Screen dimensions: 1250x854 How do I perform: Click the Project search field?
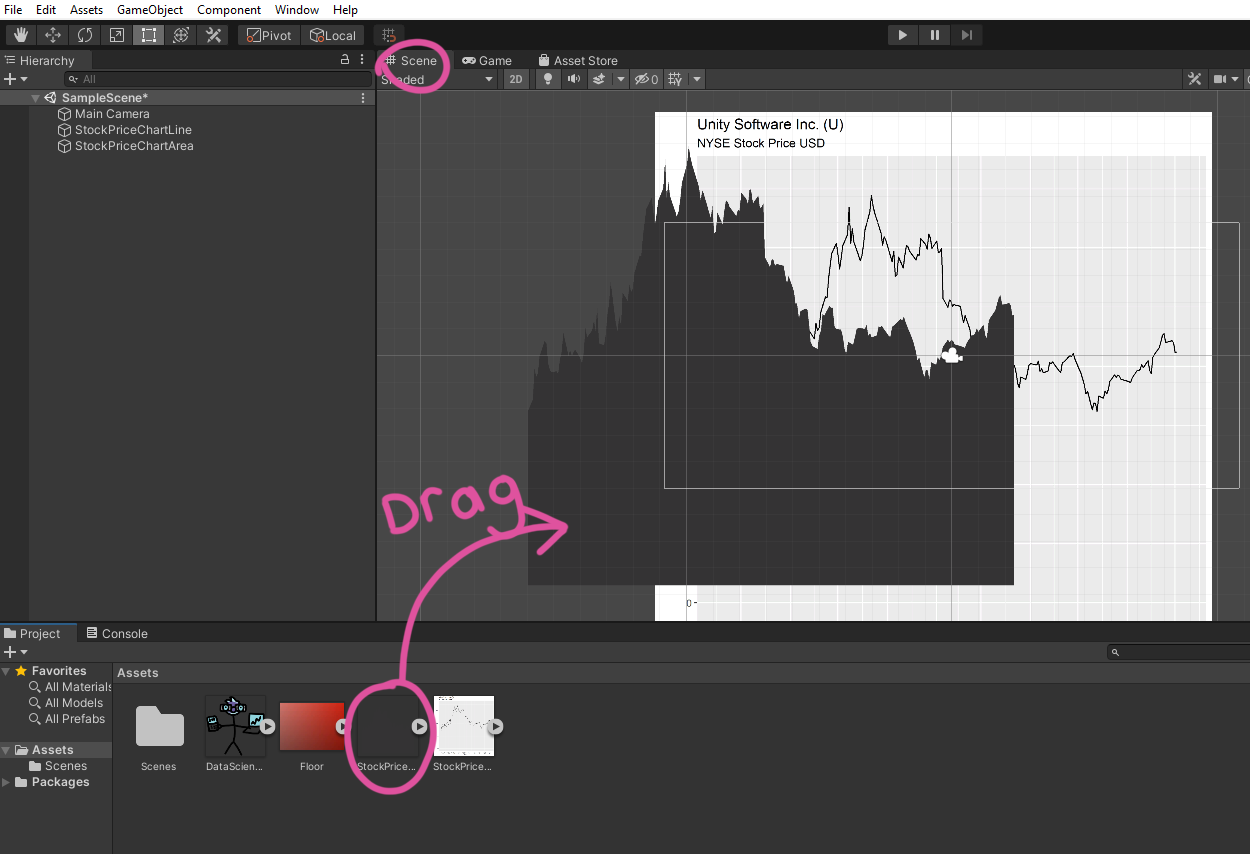point(1178,652)
